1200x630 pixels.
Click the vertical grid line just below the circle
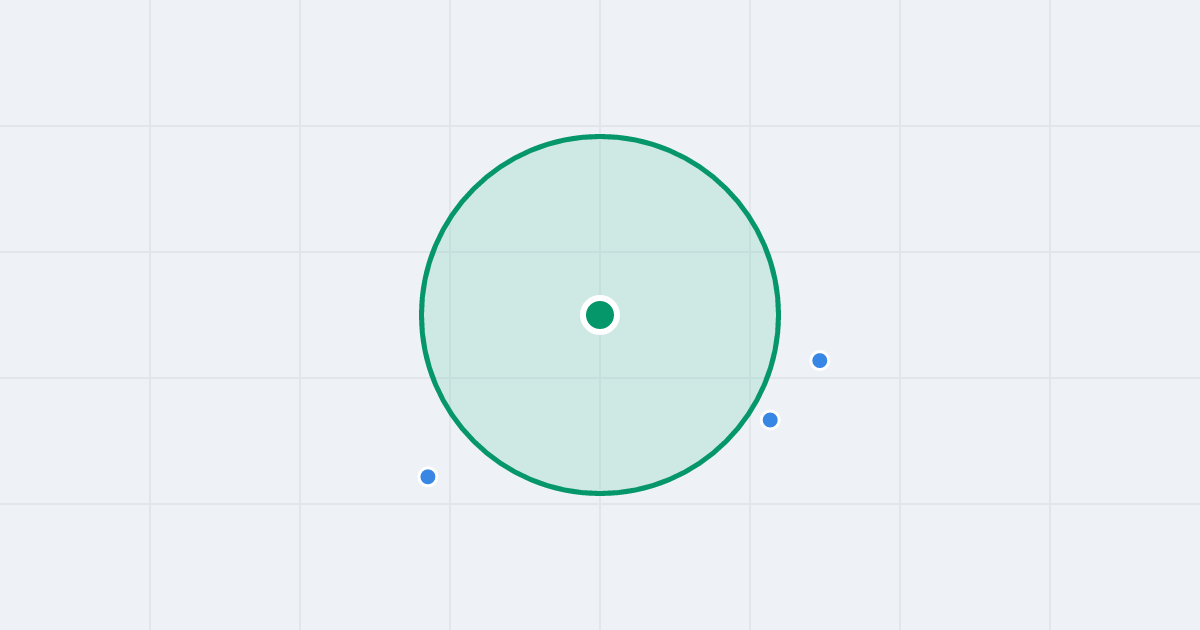pyautogui.click(x=600, y=562)
